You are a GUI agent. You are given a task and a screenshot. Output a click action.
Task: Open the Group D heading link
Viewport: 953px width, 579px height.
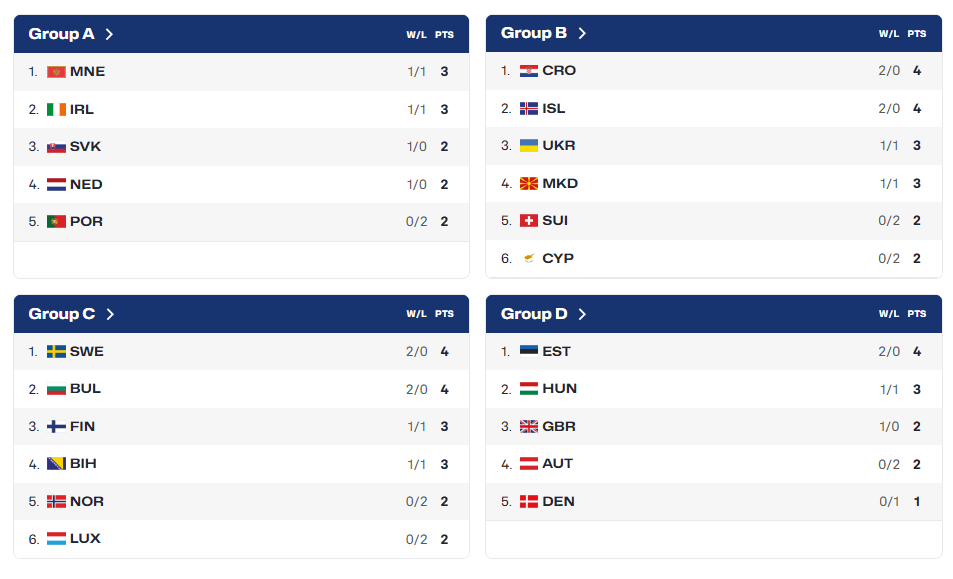pyautogui.click(x=534, y=314)
